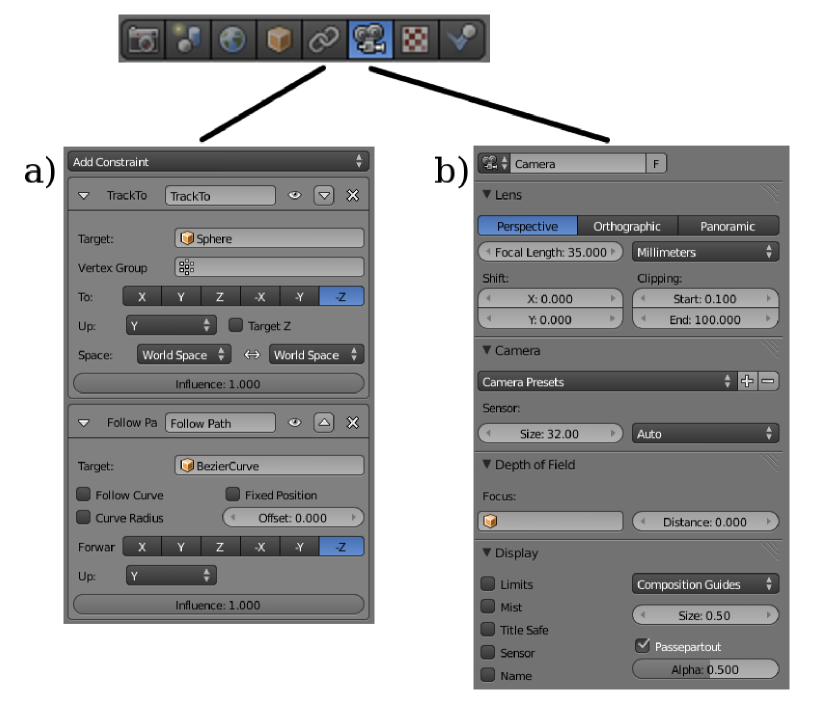Image resolution: width=830 pixels, height=727 pixels.
Task: Click the Clipping End value field
Action: pos(706,319)
